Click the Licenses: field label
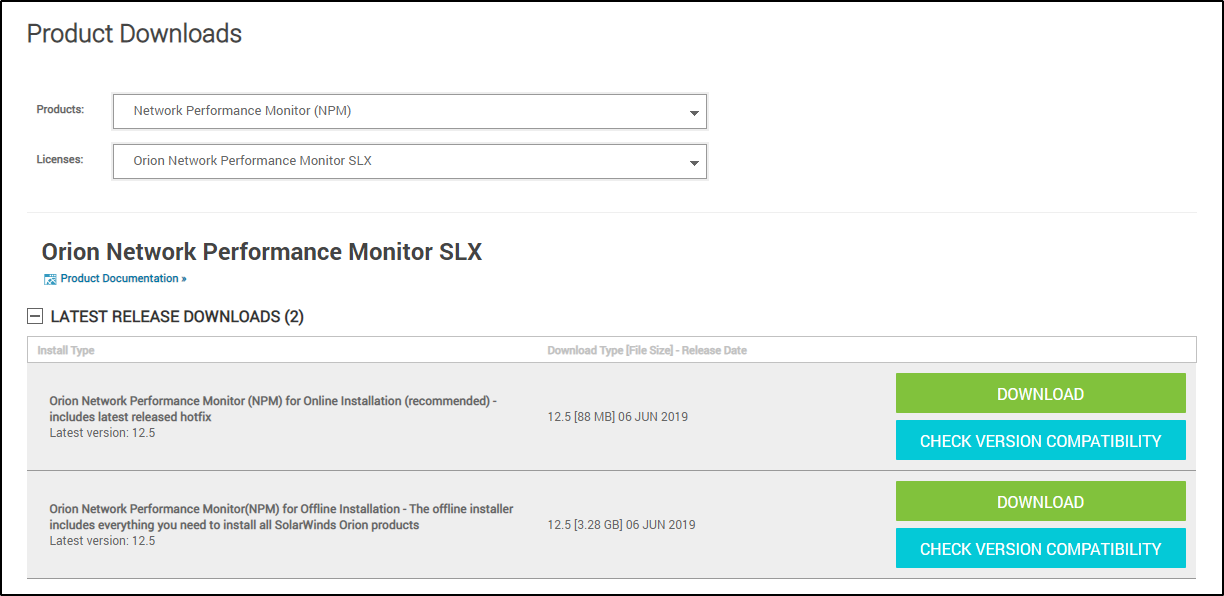Image resolution: width=1224 pixels, height=596 pixels. point(60,159)
